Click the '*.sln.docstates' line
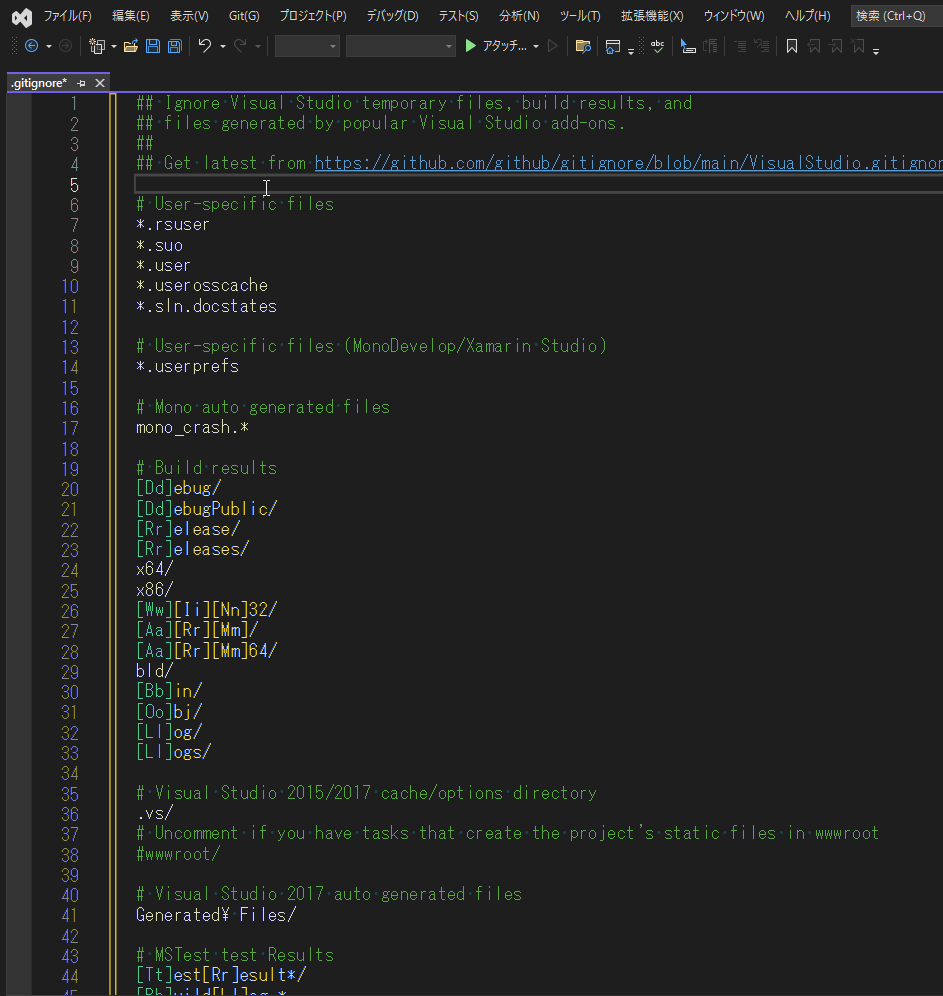The height and width of the screenshot is (996, 943). coord(206,306)
